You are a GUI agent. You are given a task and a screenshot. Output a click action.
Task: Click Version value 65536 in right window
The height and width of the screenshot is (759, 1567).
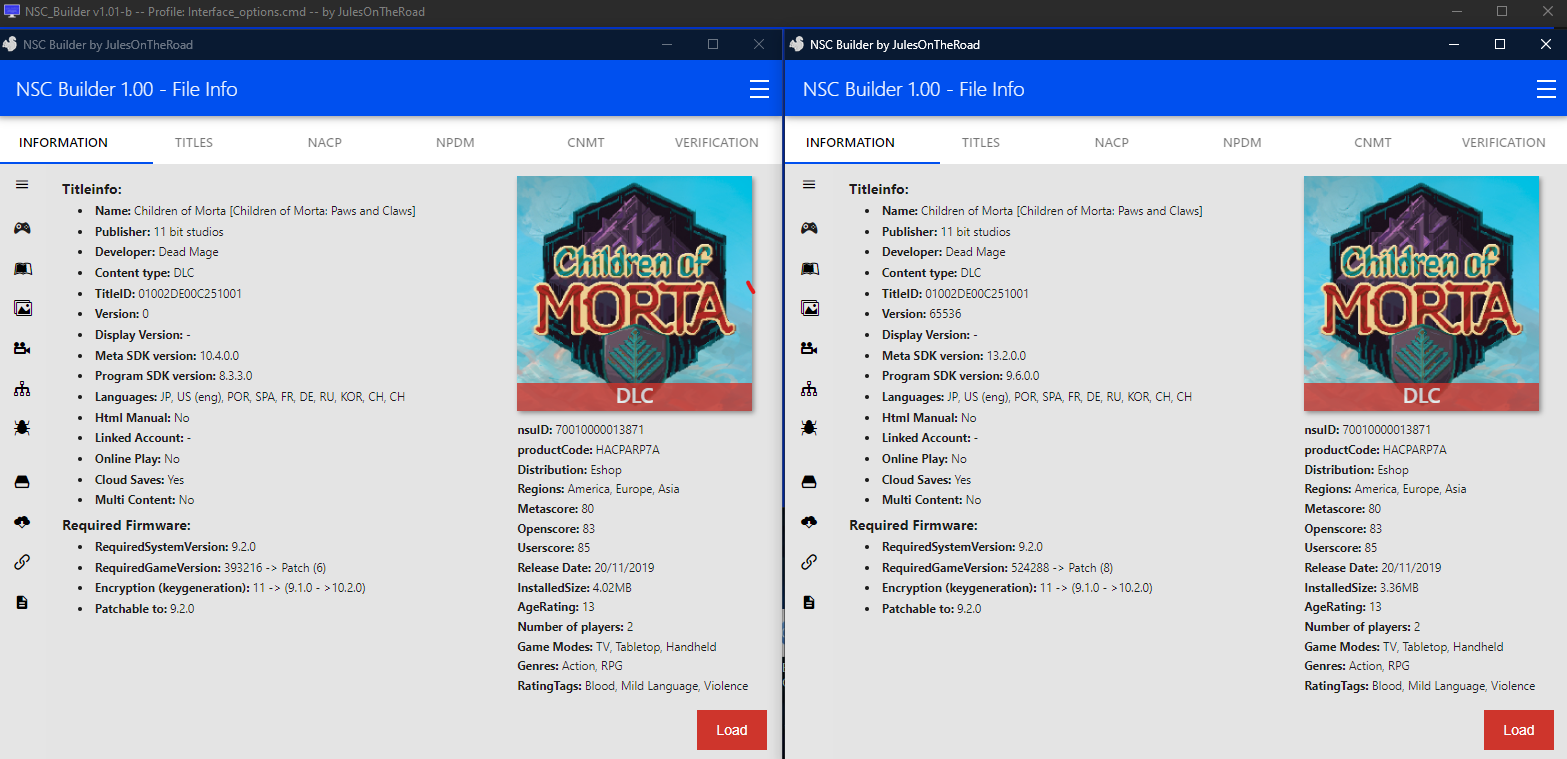[944, 314]
